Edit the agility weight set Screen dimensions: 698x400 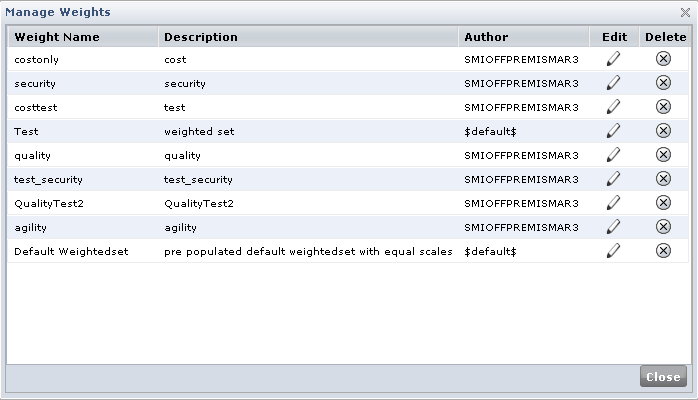pos(613,227)
